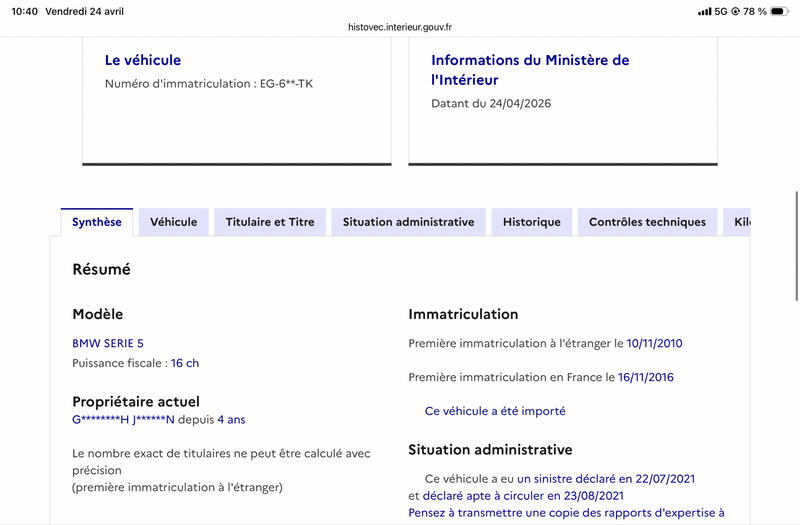
Task: Click the Immatriculation heading
Action: [463, 314]
